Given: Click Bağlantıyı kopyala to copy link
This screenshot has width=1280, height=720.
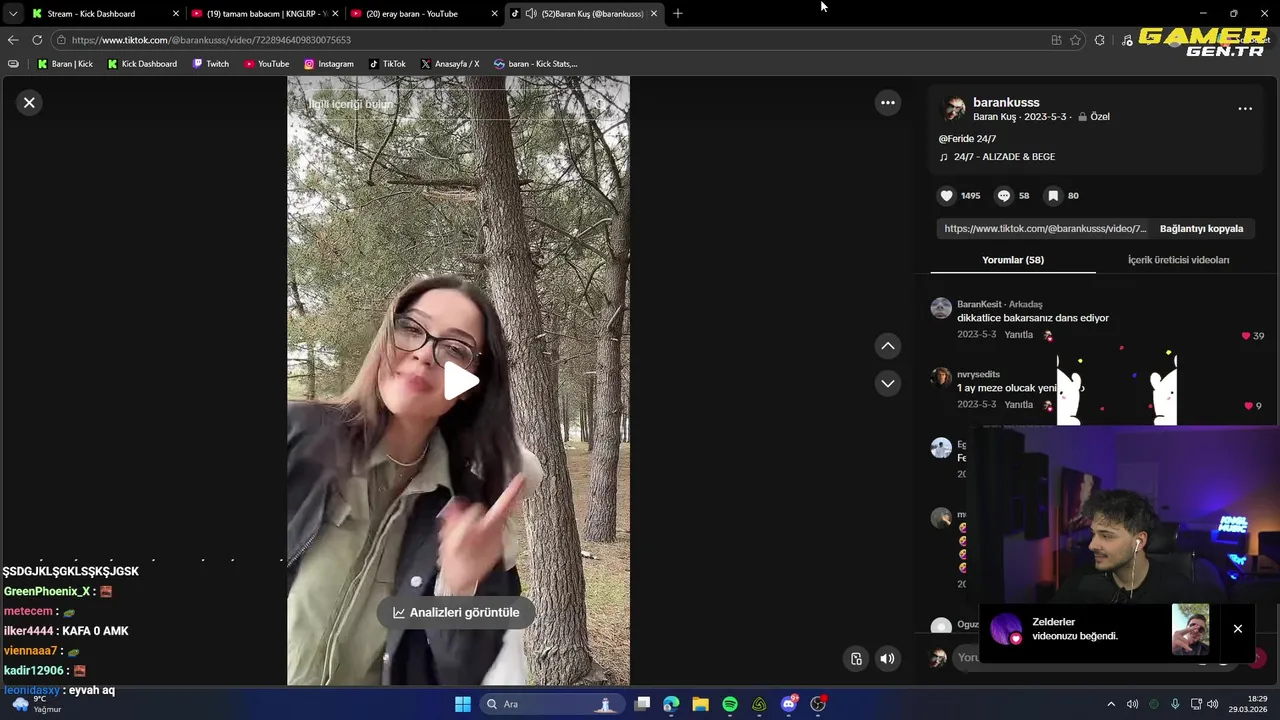Looking at the screenshot, I should click(x=1201, y=228).
